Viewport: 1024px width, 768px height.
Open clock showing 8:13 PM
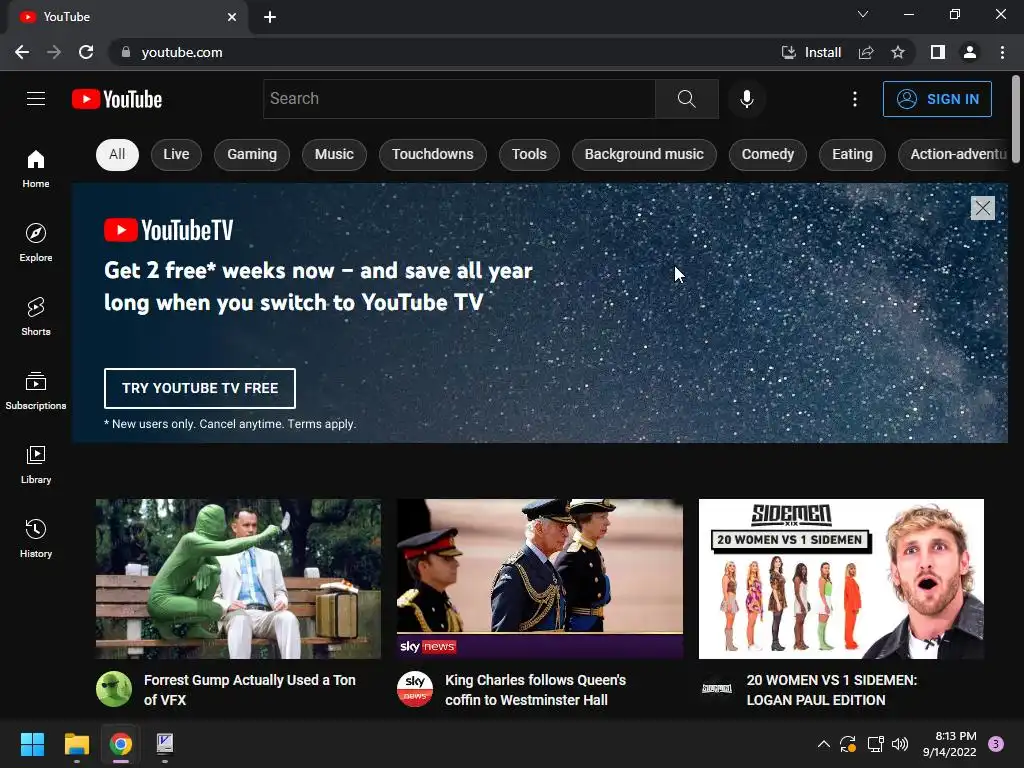(950, 744)
